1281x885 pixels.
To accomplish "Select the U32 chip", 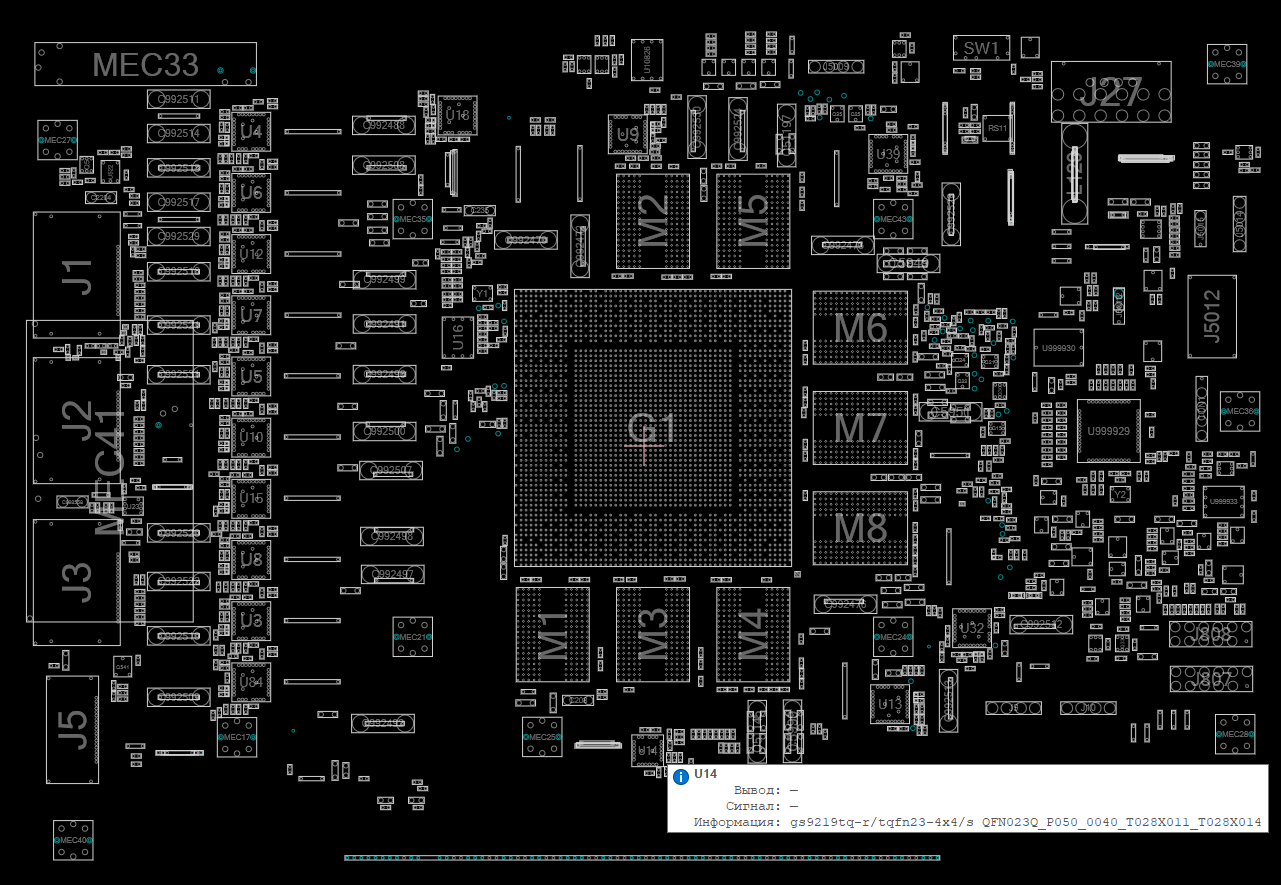I will click(x=970, y=627).
